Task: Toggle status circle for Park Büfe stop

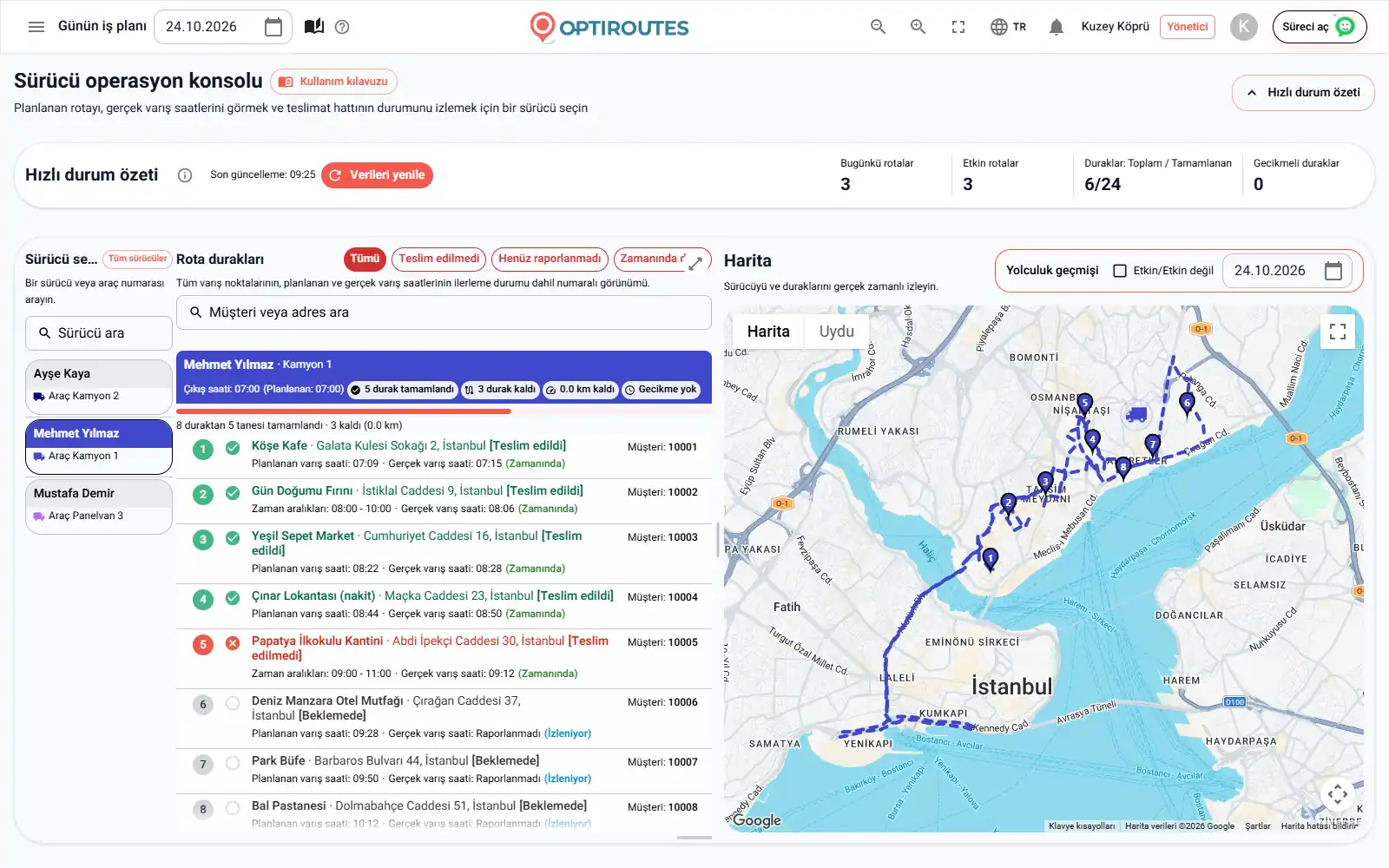Action: tap(233, 764)
